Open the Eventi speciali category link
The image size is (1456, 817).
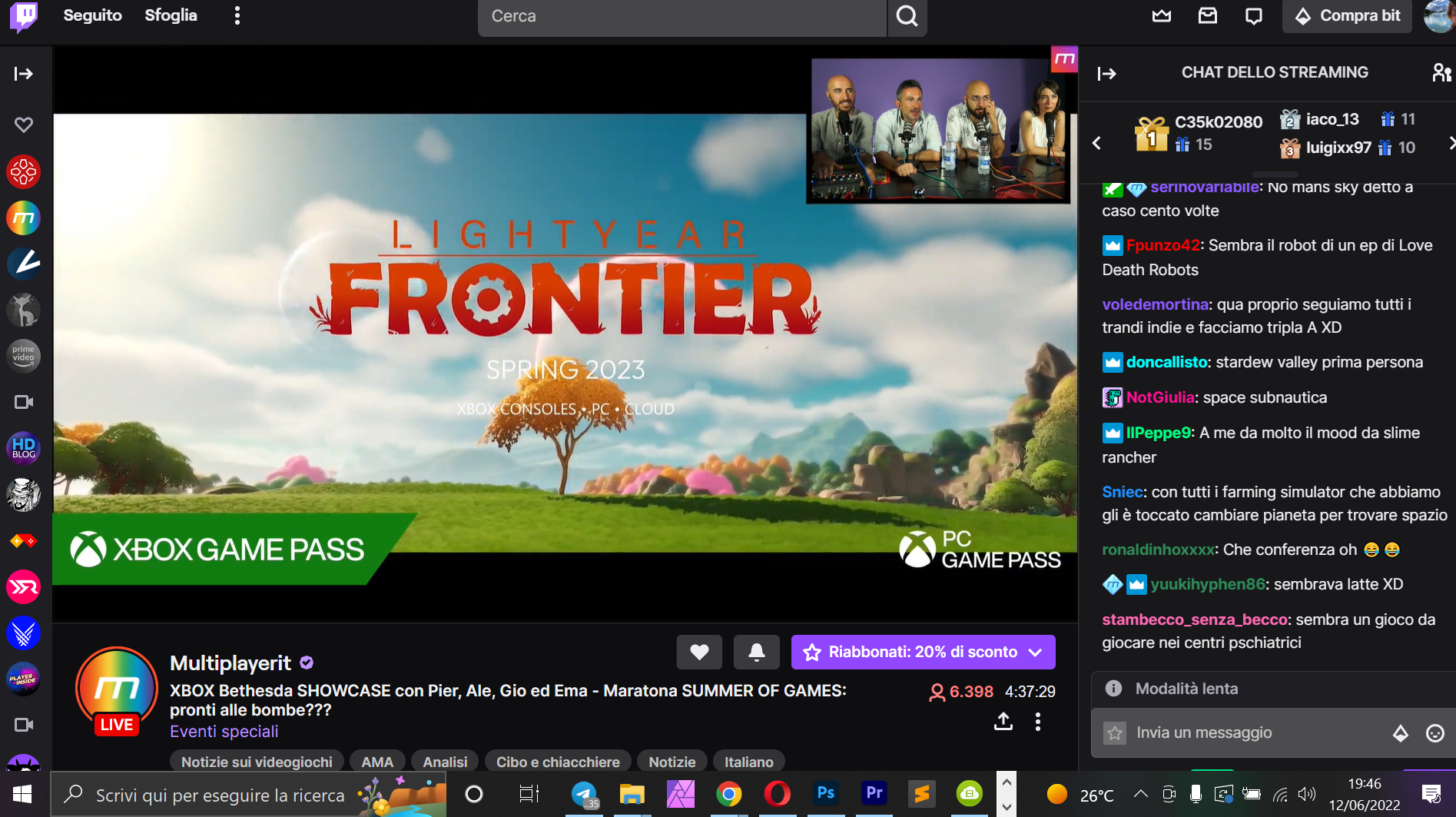click(224, 732)
